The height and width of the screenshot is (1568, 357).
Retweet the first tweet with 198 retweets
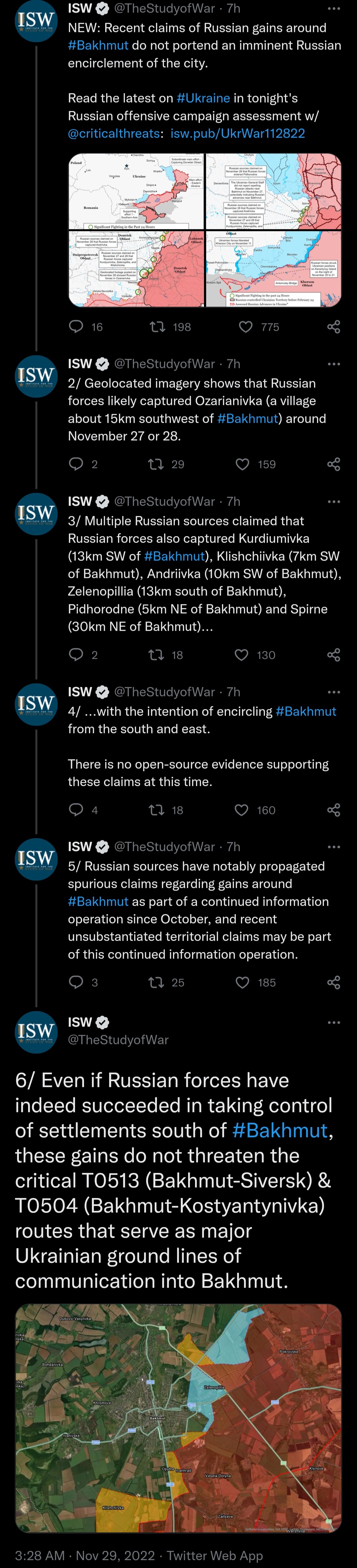158,327
